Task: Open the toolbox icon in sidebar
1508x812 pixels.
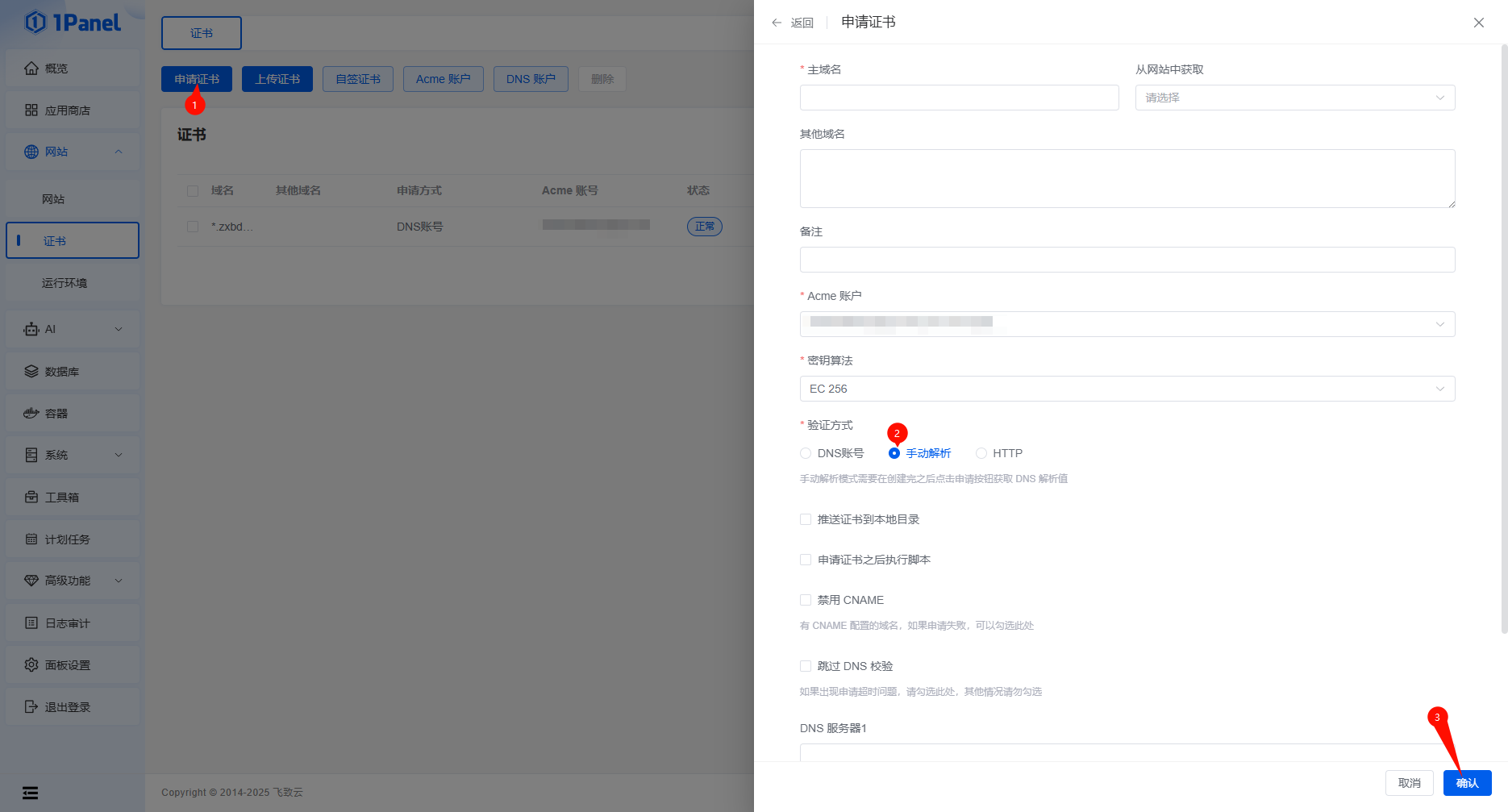Action: pyautogui.click(x=31, y=498)
